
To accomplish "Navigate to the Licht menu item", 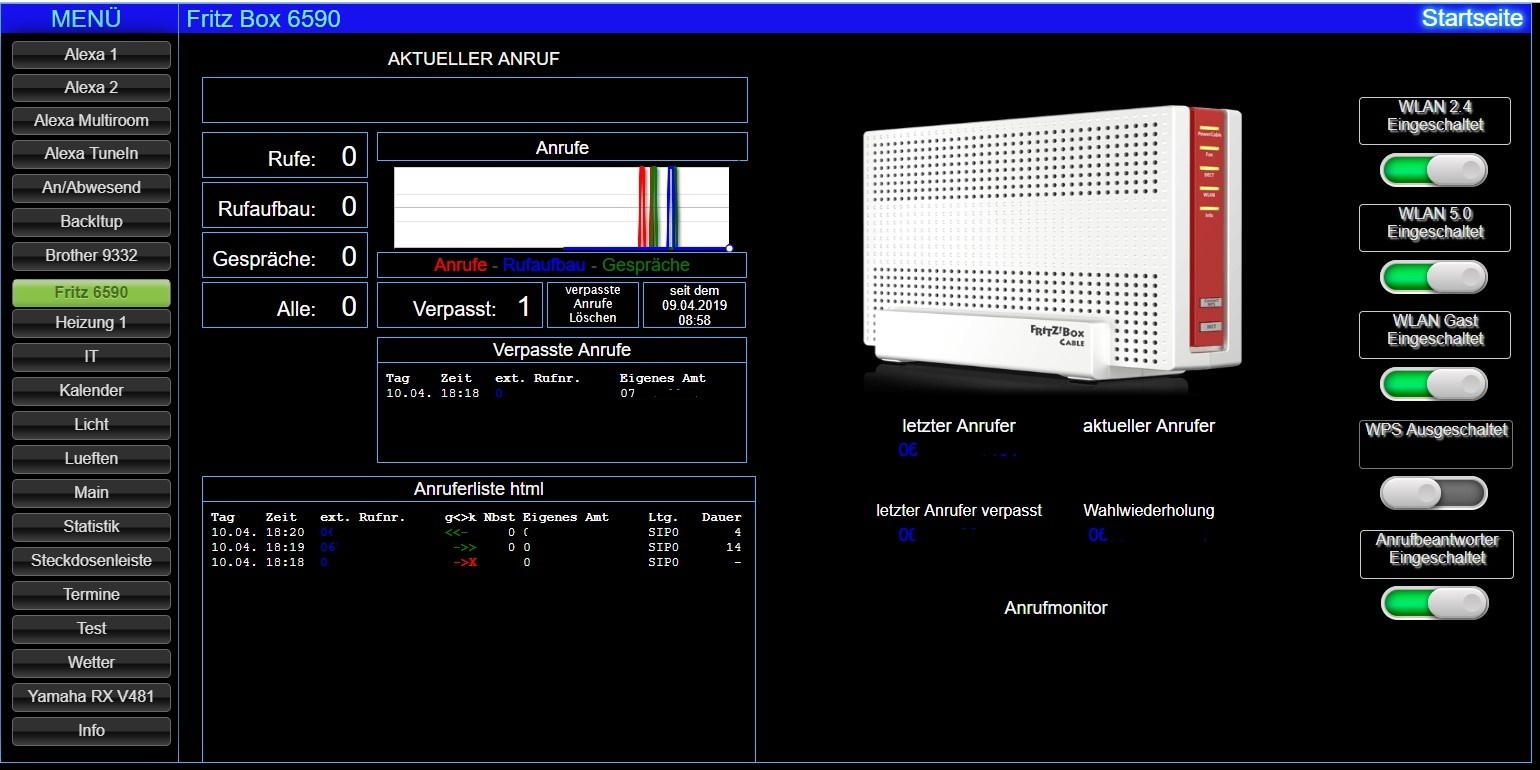I will pos(91,424).
